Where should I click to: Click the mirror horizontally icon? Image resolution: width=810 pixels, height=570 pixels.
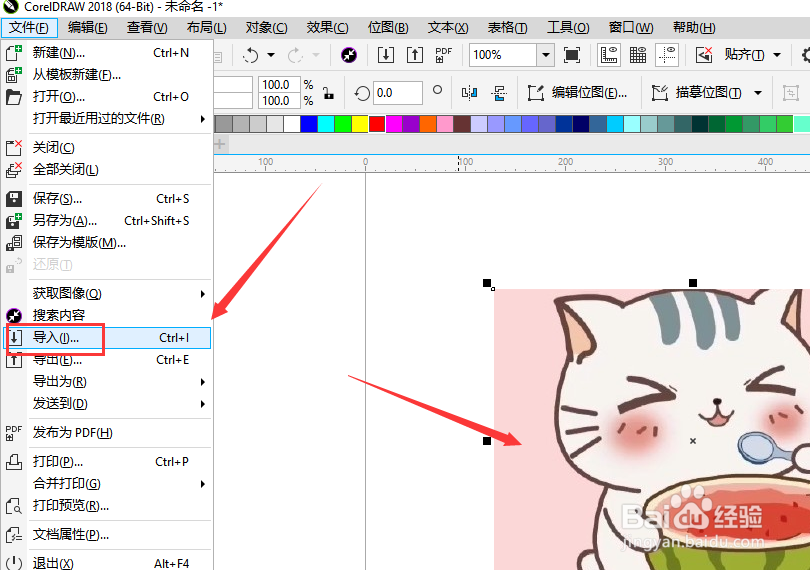(x=469, y=93)
